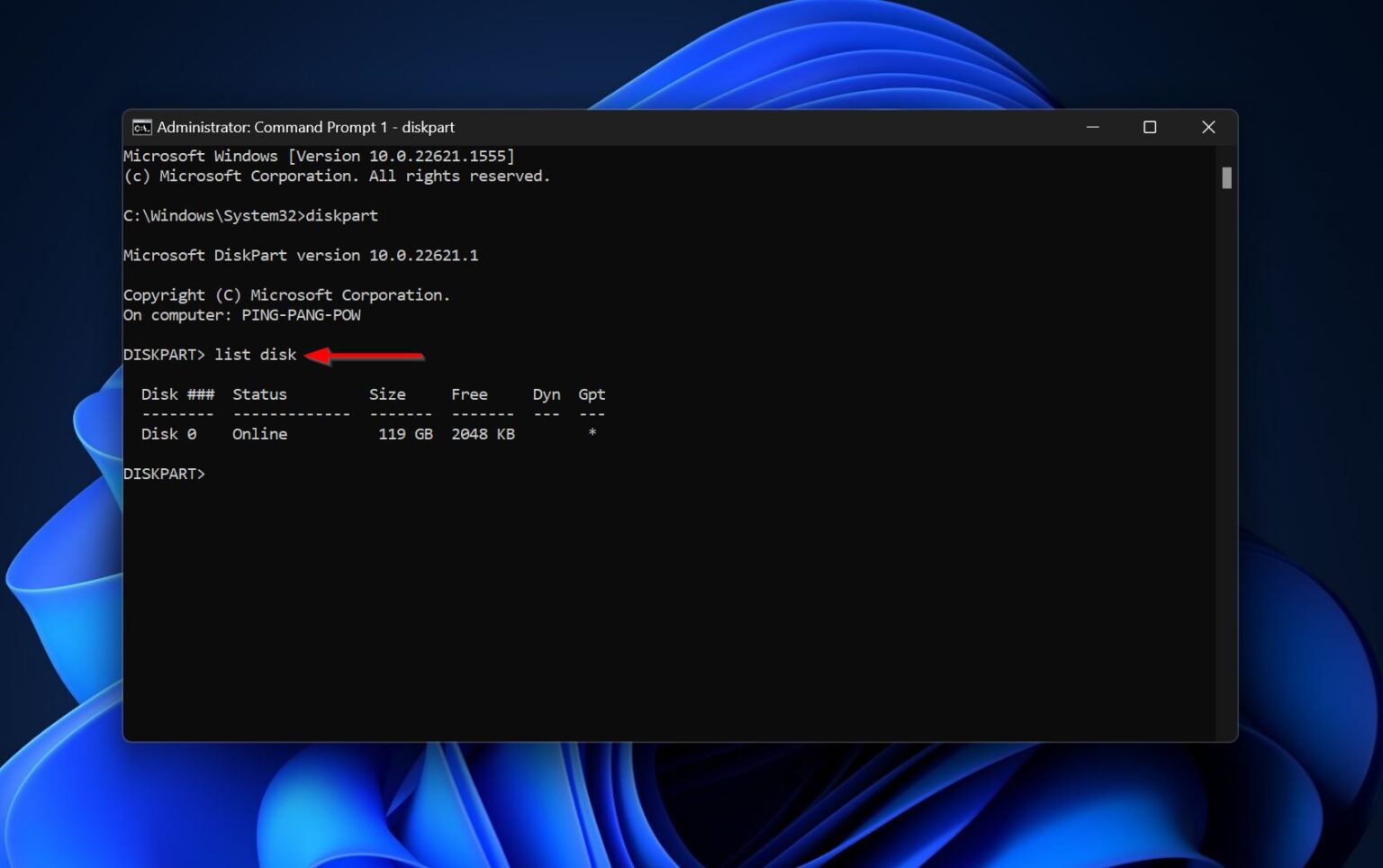Click the maximize window button
Image resolution: width=1383 pixels, height=868 pixels.
(1150, 127)
